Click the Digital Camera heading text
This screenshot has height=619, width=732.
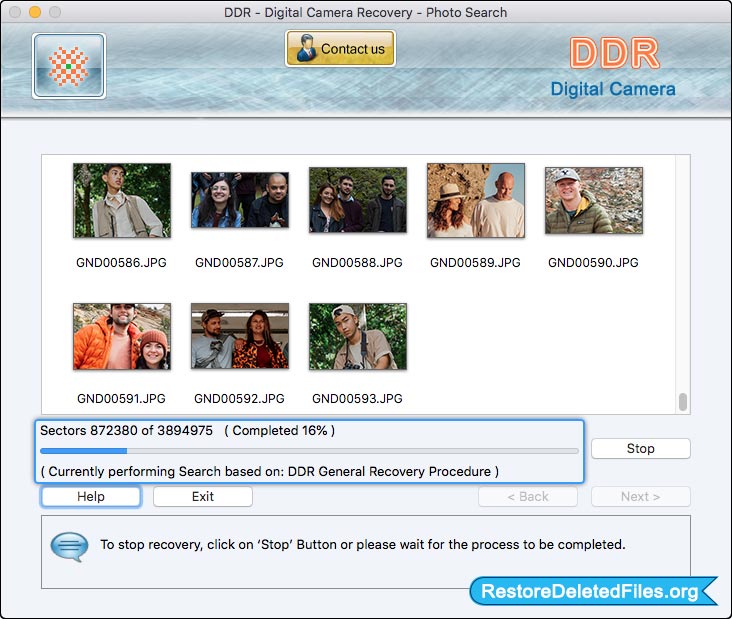(x=613, y=89)
